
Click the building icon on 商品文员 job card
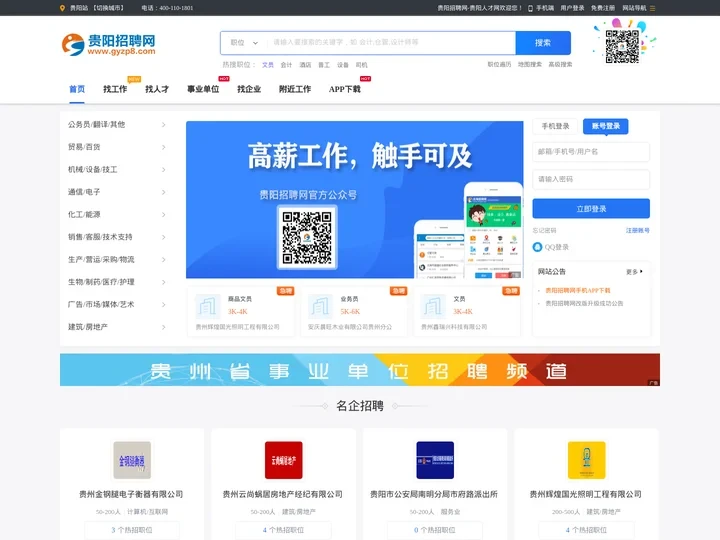[208, 306]
